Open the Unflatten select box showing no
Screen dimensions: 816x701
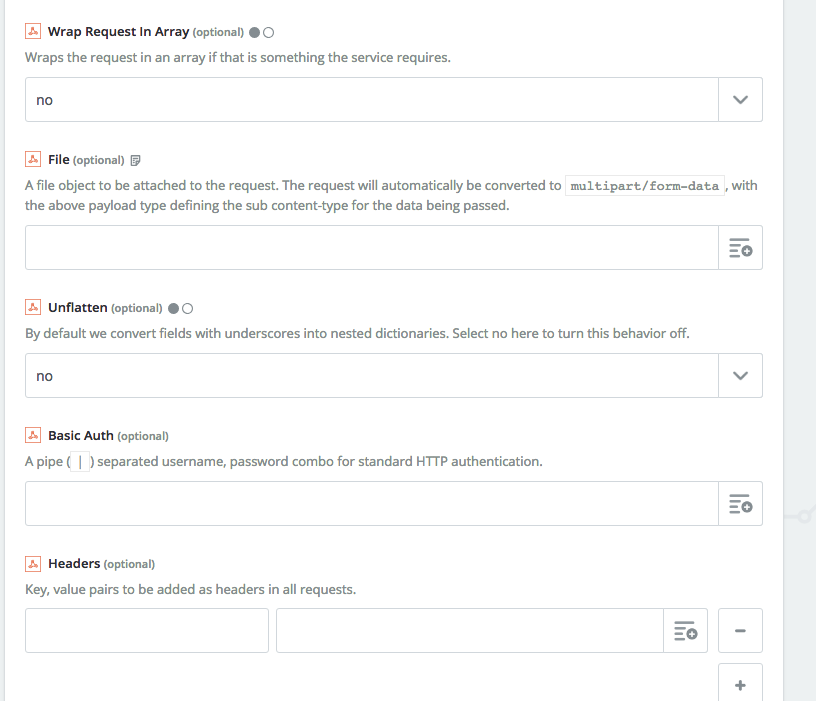click(x=372, y=376)
